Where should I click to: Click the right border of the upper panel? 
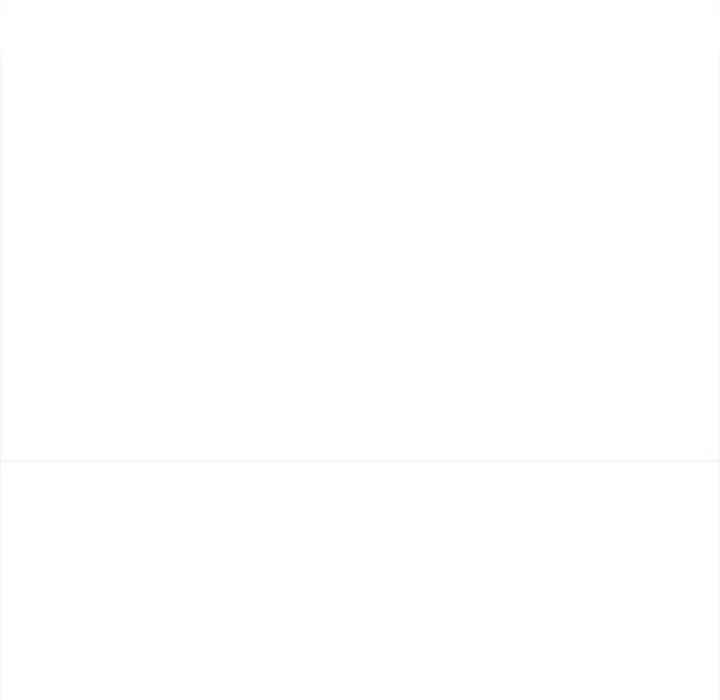(719, 255)
